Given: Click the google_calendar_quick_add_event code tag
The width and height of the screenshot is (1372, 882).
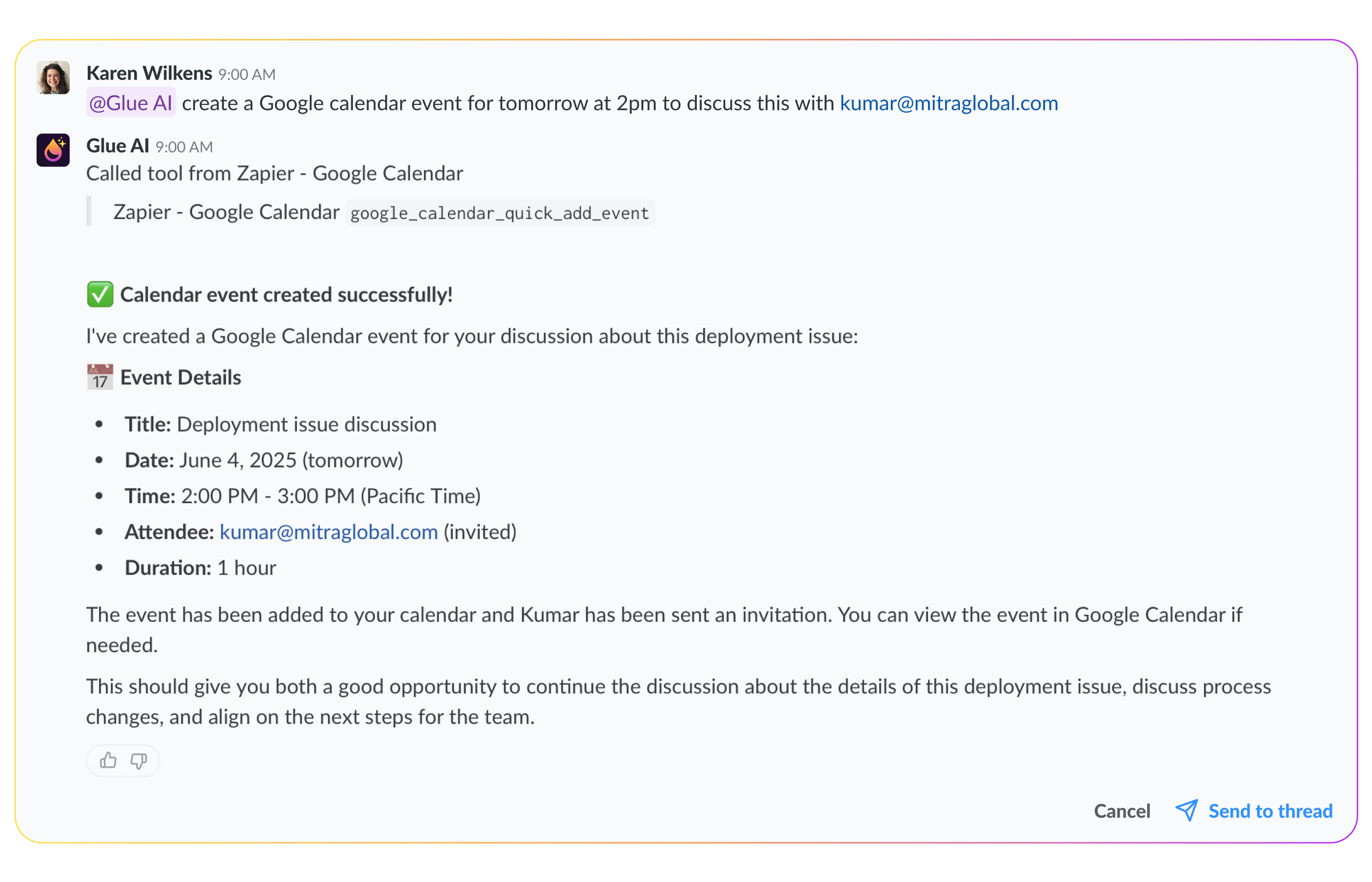Looking at the screenshot, I should (x=499, y=213).
